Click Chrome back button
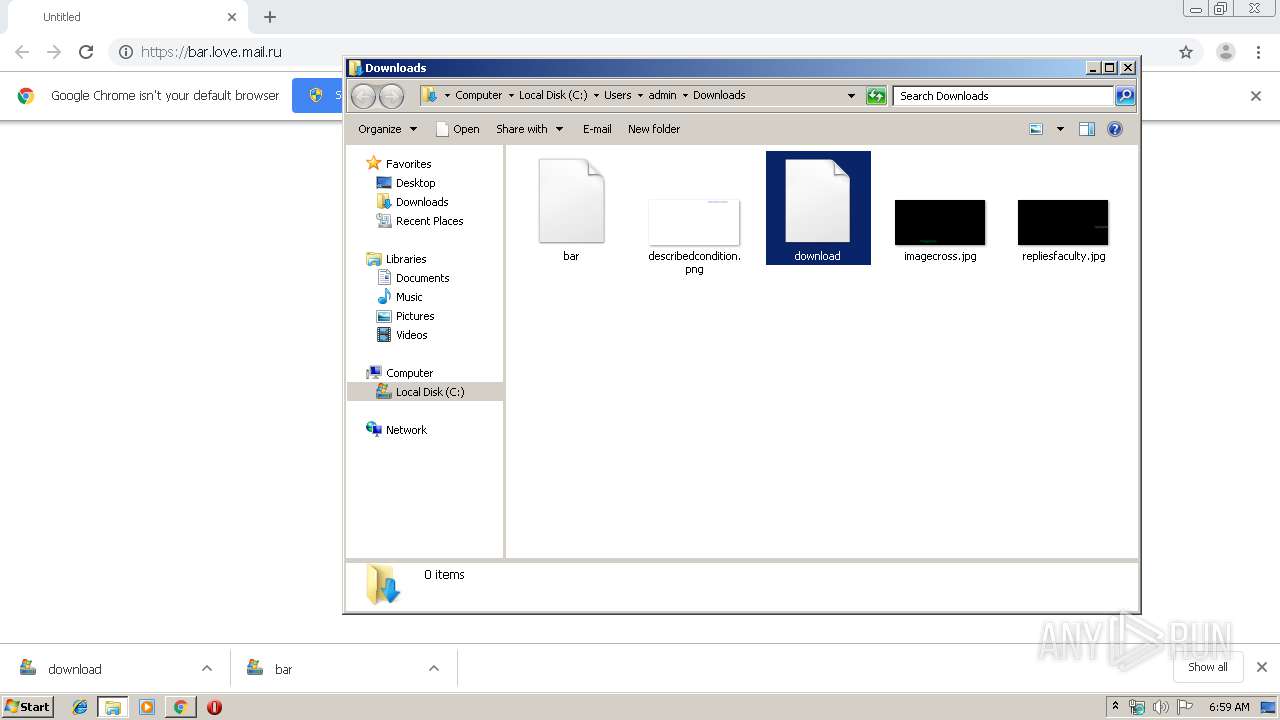 coord(22,52)
